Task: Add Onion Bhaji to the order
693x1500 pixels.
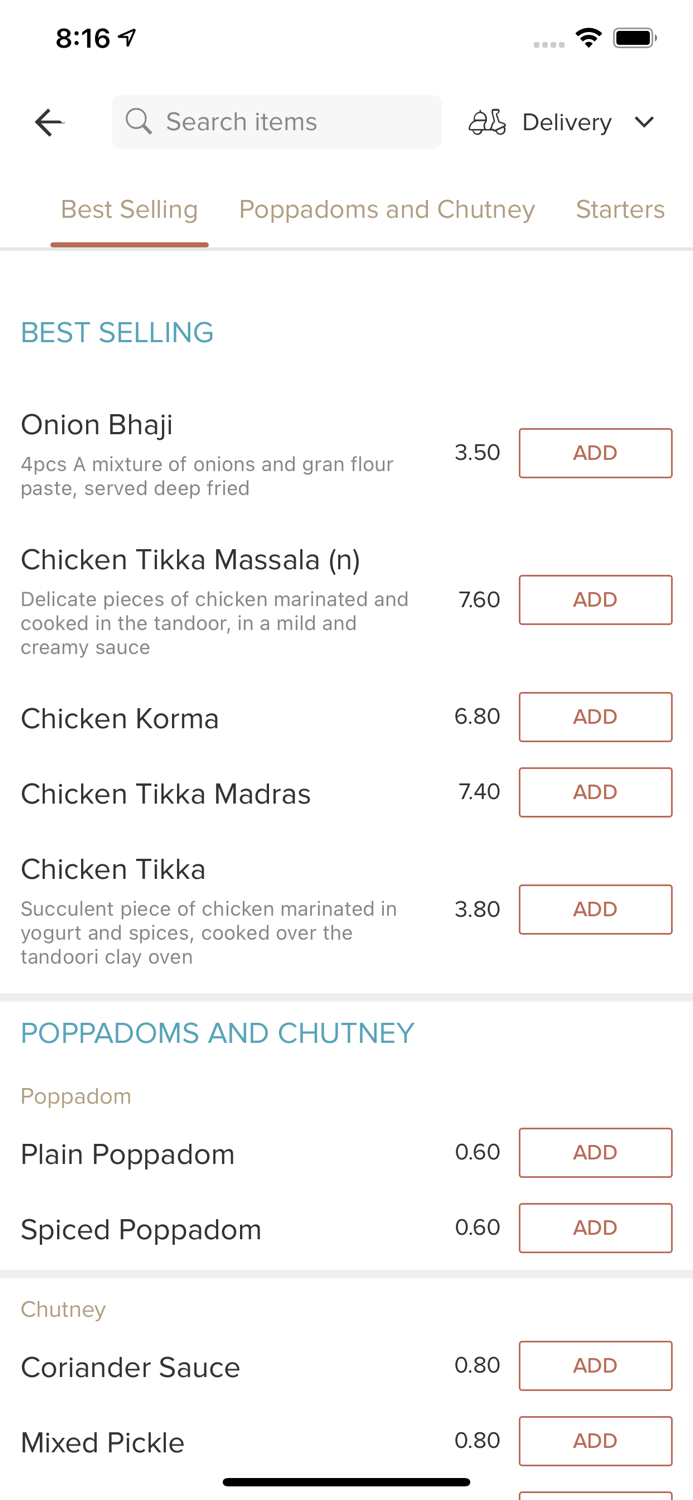Action: click(595, 452)
